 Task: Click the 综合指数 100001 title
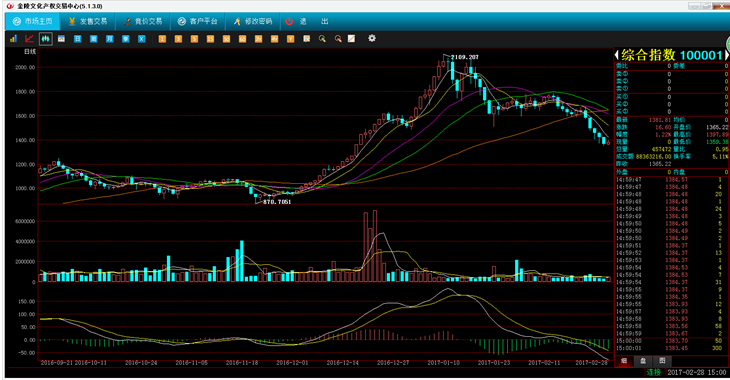(x=672, y=55)
